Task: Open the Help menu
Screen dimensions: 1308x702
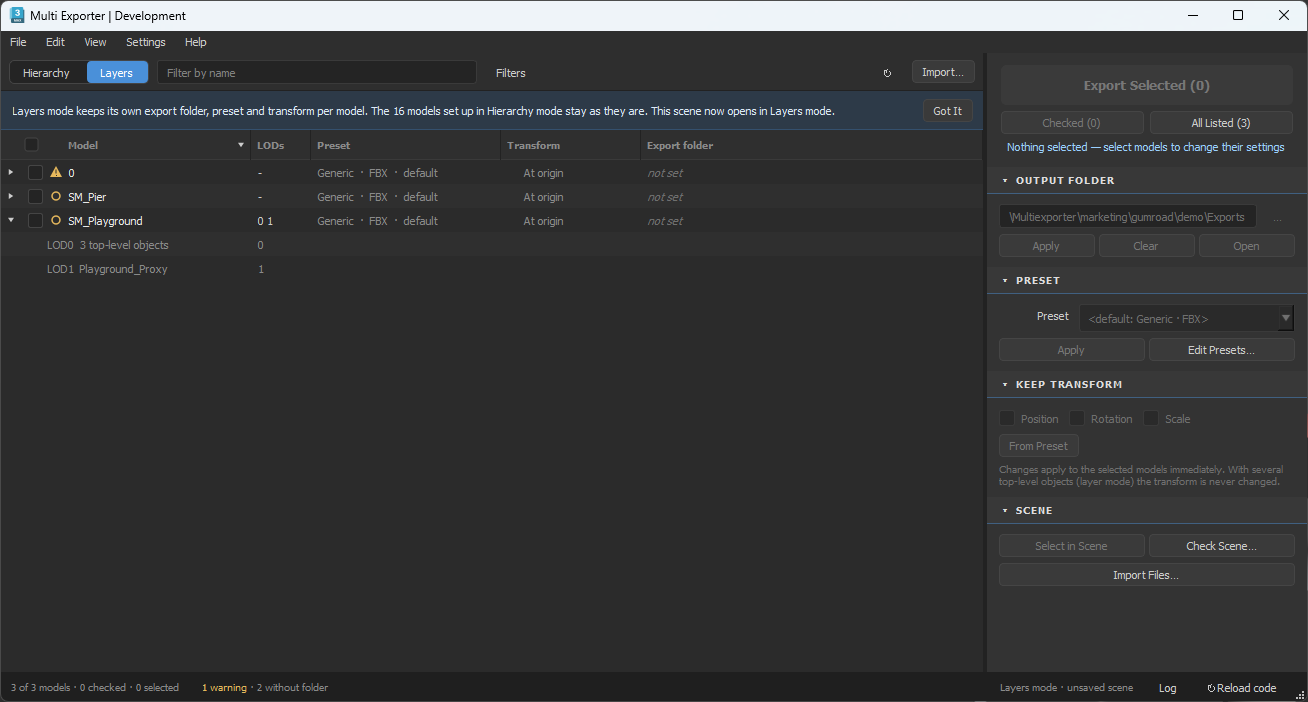Action: pos(196,42)
